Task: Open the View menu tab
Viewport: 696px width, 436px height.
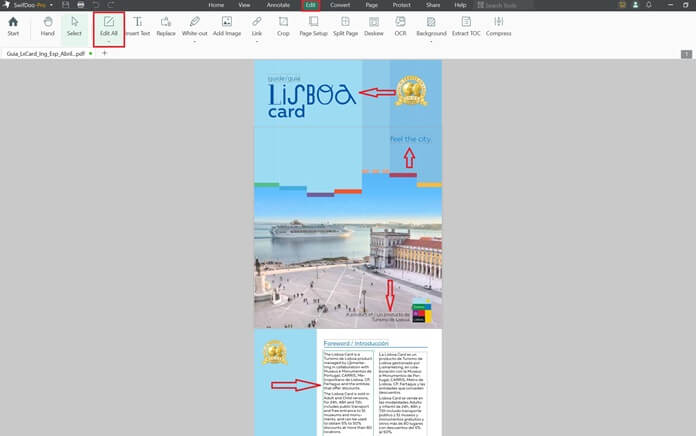Action: 244,5
